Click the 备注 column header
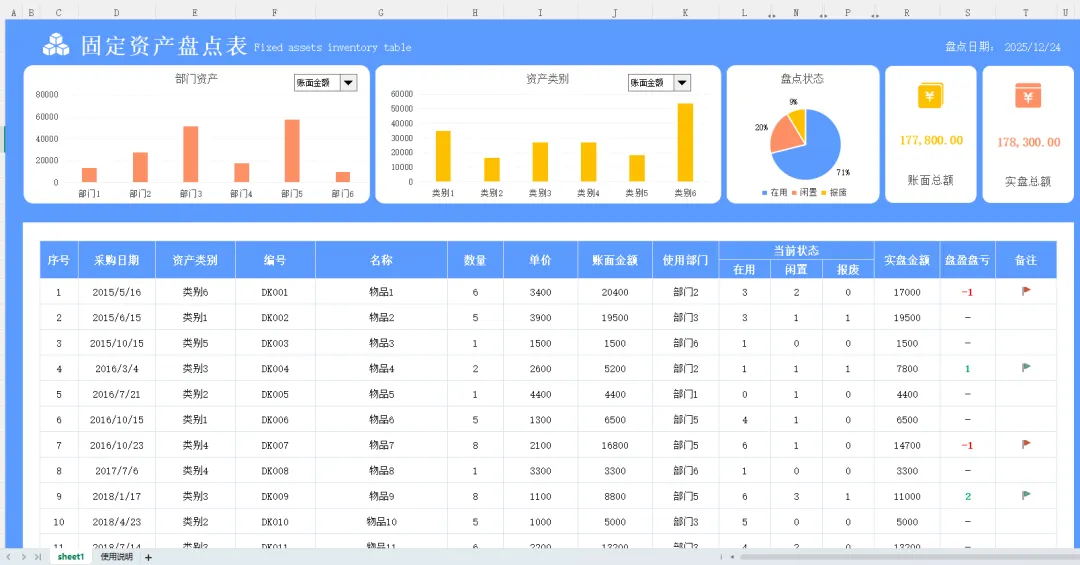1080x565 pixels. coord(1026,260)
